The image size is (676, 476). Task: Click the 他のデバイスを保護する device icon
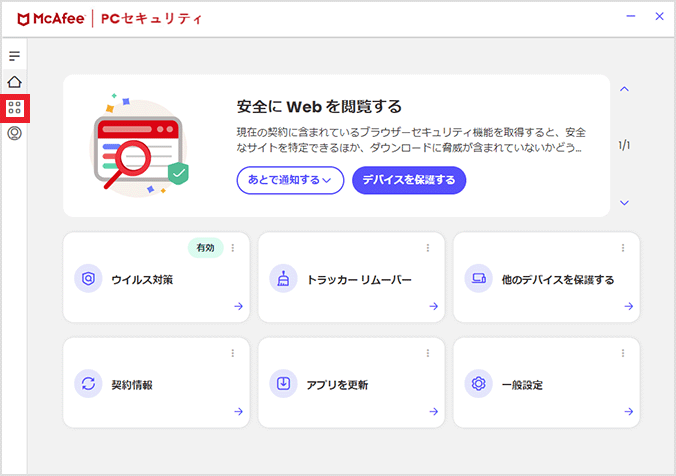tap(478, 279)
